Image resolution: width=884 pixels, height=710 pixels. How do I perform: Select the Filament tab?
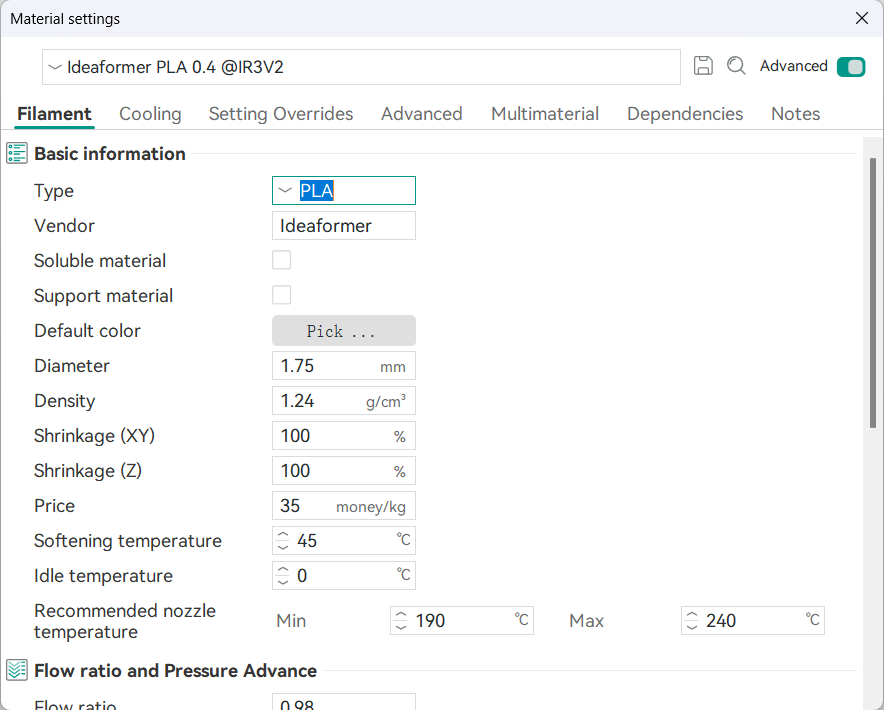[54, 114]
